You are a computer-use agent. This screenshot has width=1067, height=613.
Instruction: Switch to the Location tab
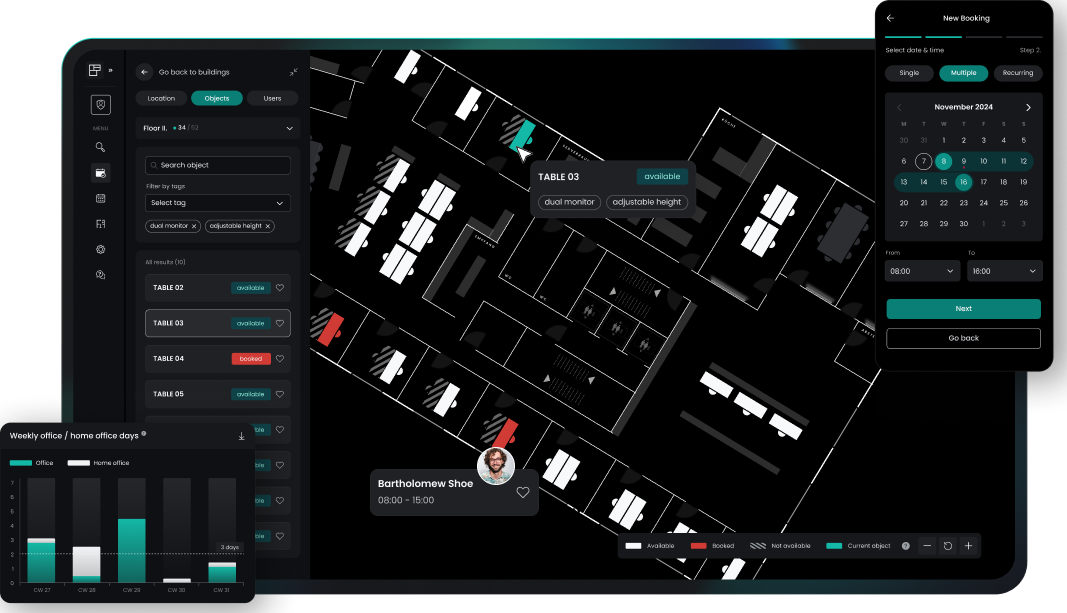click(x=161, y=99)
